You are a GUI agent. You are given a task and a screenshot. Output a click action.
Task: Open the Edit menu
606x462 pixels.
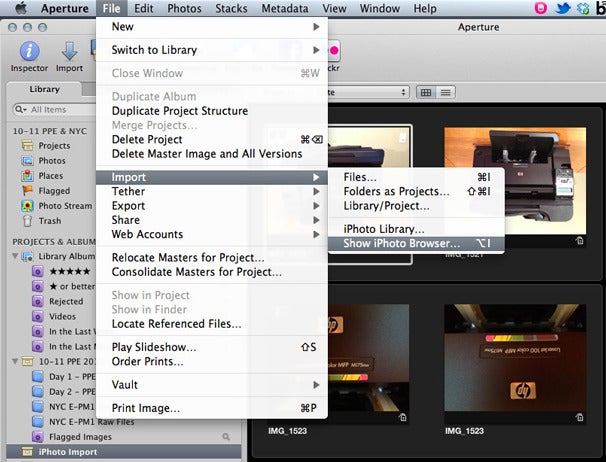click(x=143, y=8)
